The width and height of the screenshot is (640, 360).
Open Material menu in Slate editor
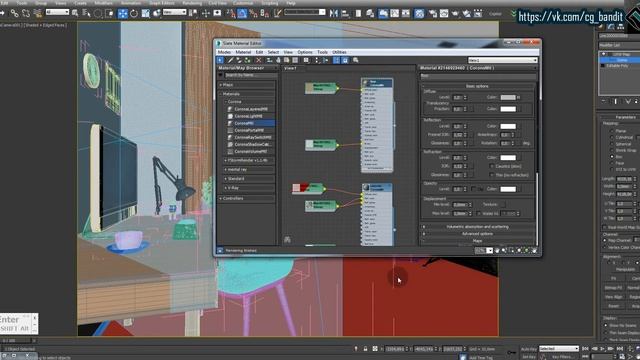(x=243, y=52)
